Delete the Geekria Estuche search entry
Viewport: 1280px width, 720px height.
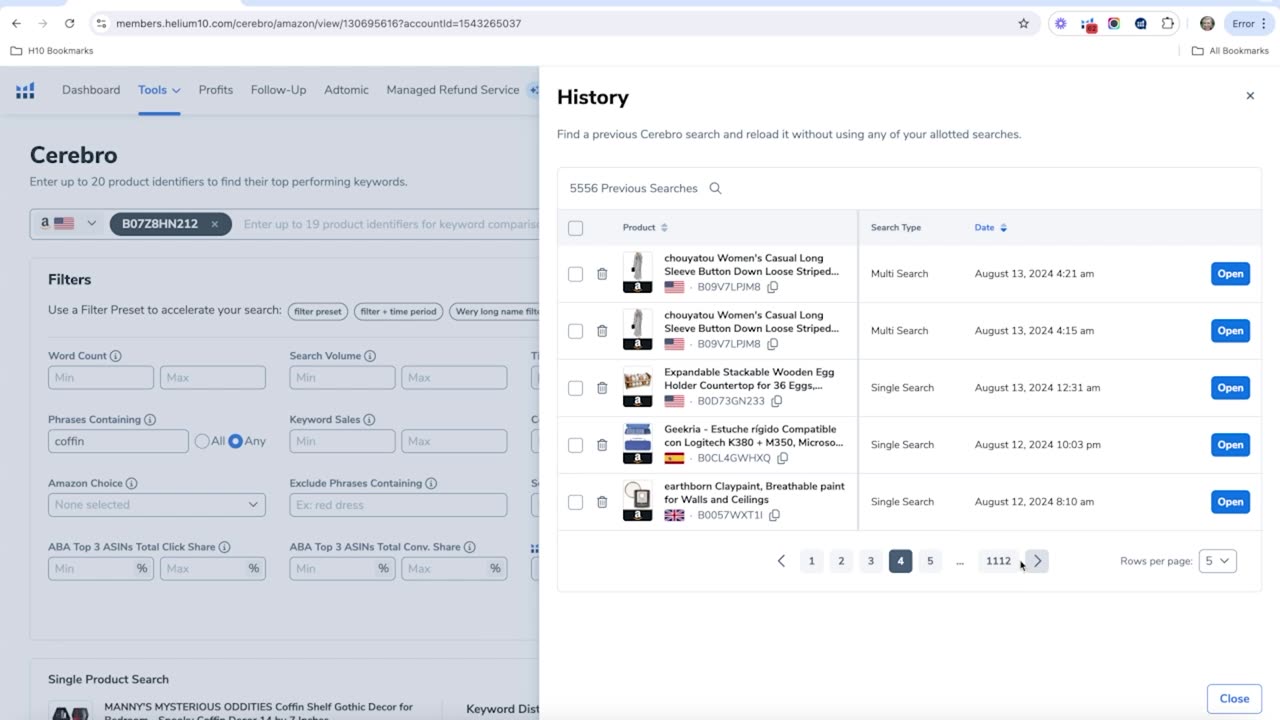pyautogui.click(x=602, y=445)
